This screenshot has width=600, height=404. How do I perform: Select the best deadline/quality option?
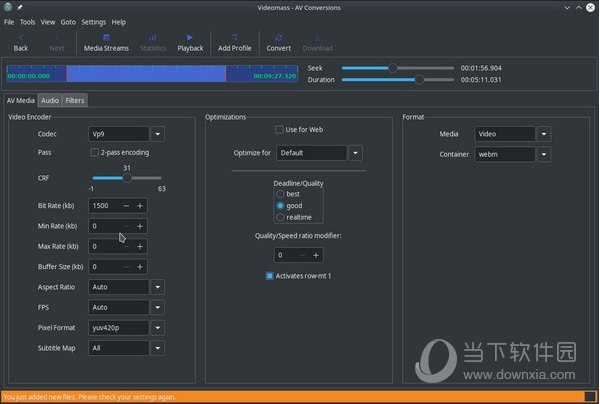(280, 194)
